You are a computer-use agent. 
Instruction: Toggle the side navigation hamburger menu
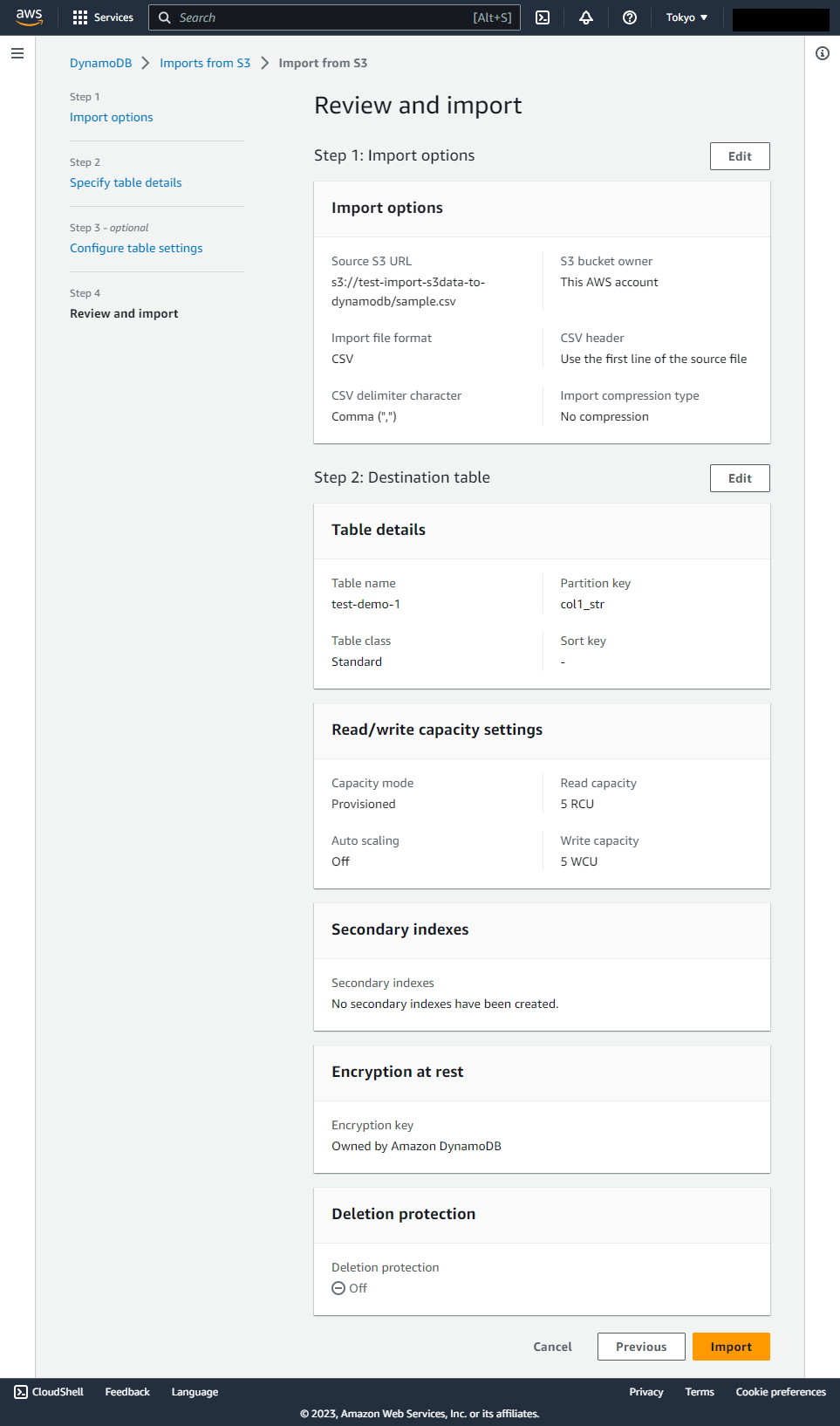point(17,53)
